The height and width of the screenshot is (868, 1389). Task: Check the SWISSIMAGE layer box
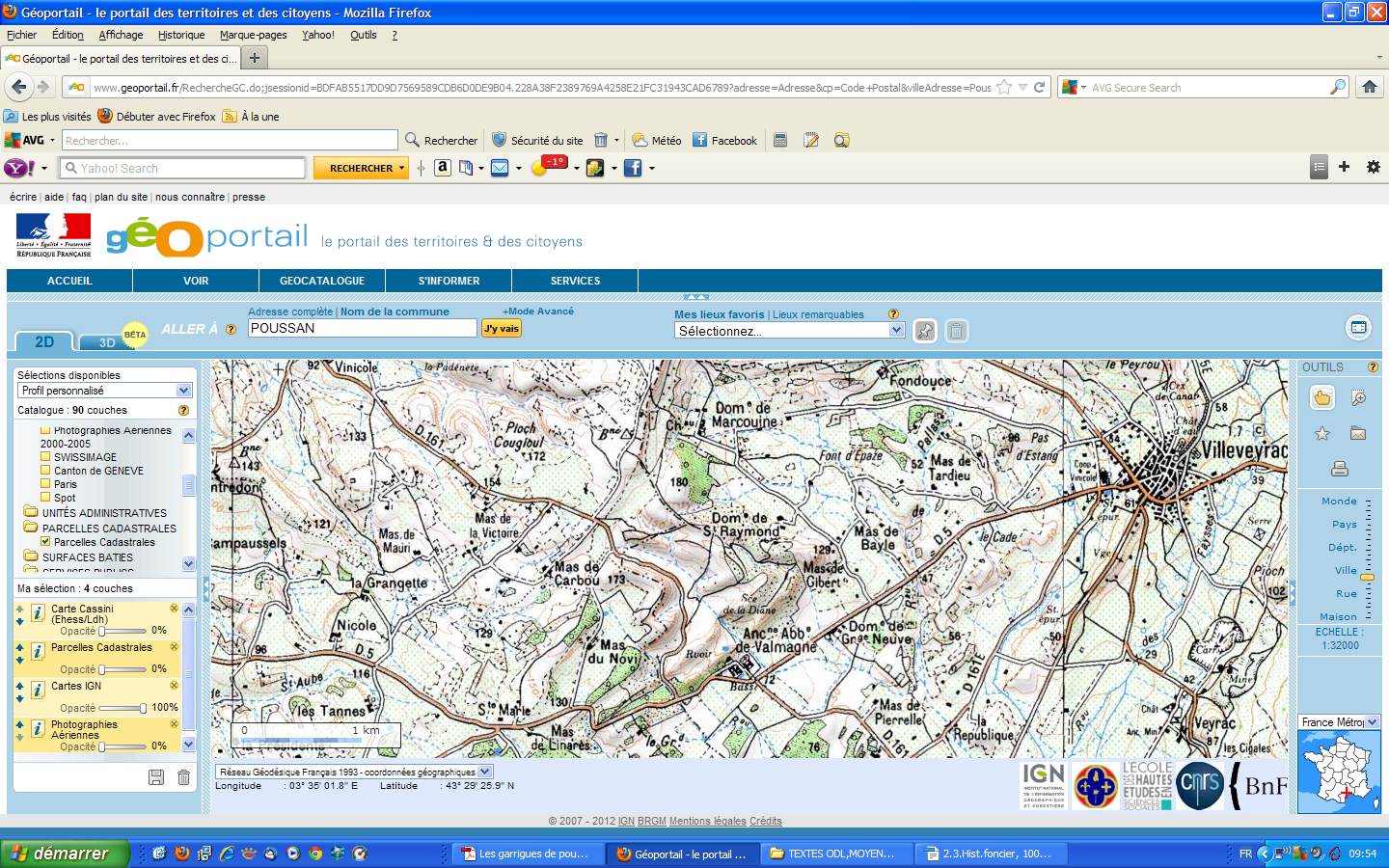click(x=45, y=457)
